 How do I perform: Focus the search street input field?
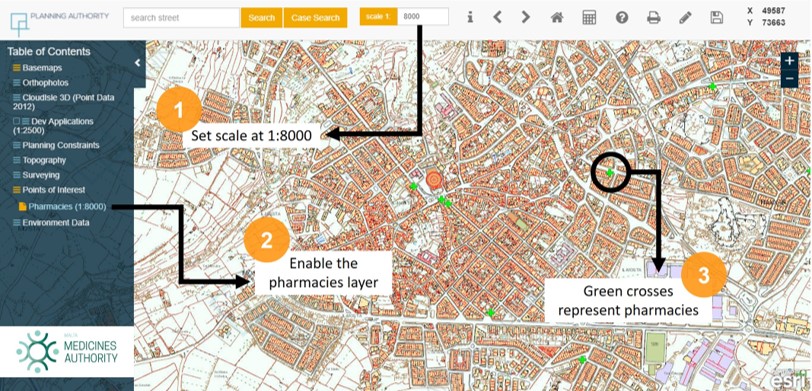coord(181,18)
